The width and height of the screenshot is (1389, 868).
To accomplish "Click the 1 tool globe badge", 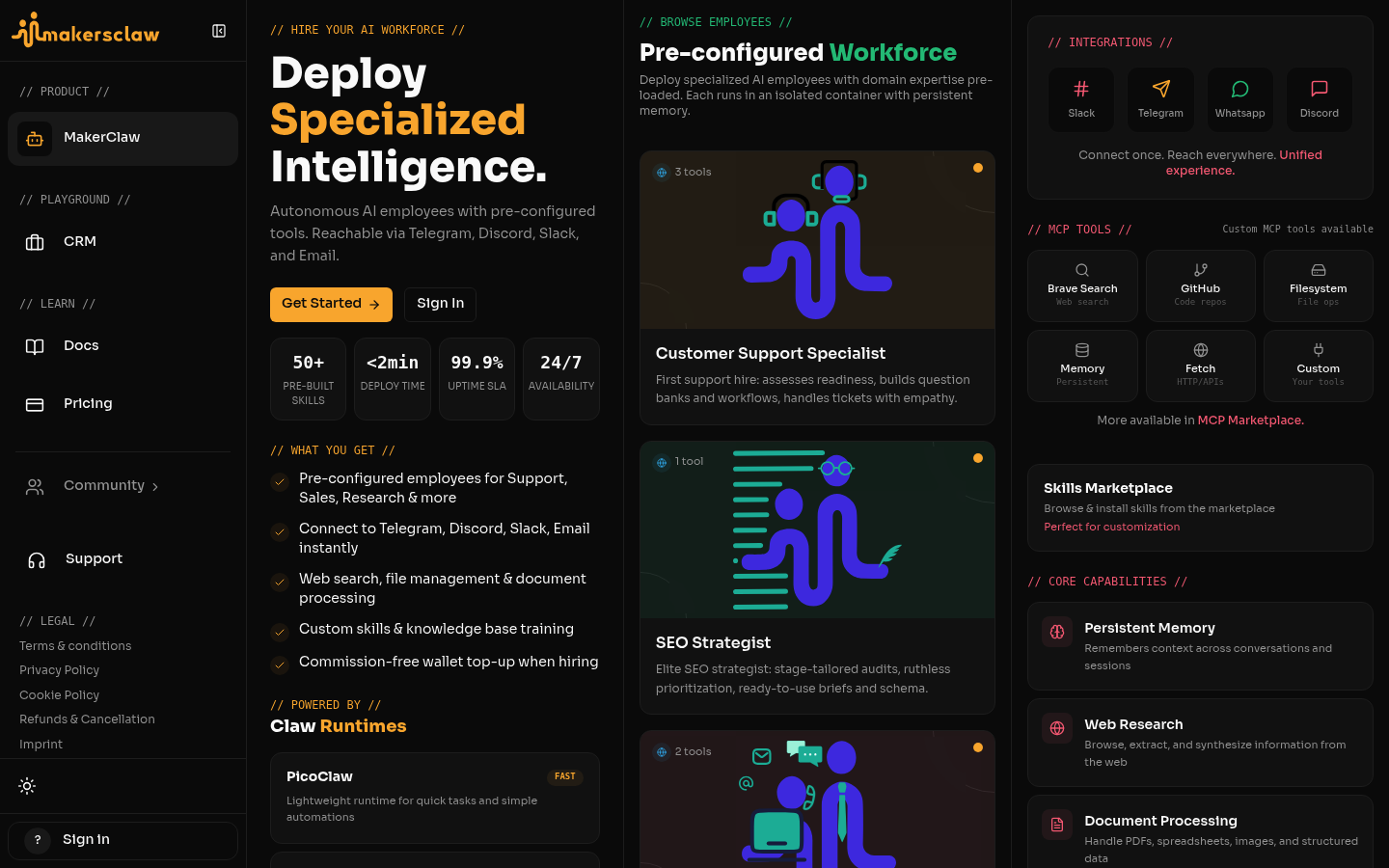I will click(662, 463).
